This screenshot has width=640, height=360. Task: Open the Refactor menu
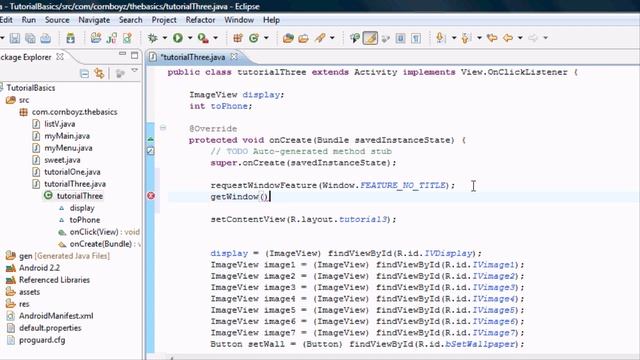click(x=200, y=20)
